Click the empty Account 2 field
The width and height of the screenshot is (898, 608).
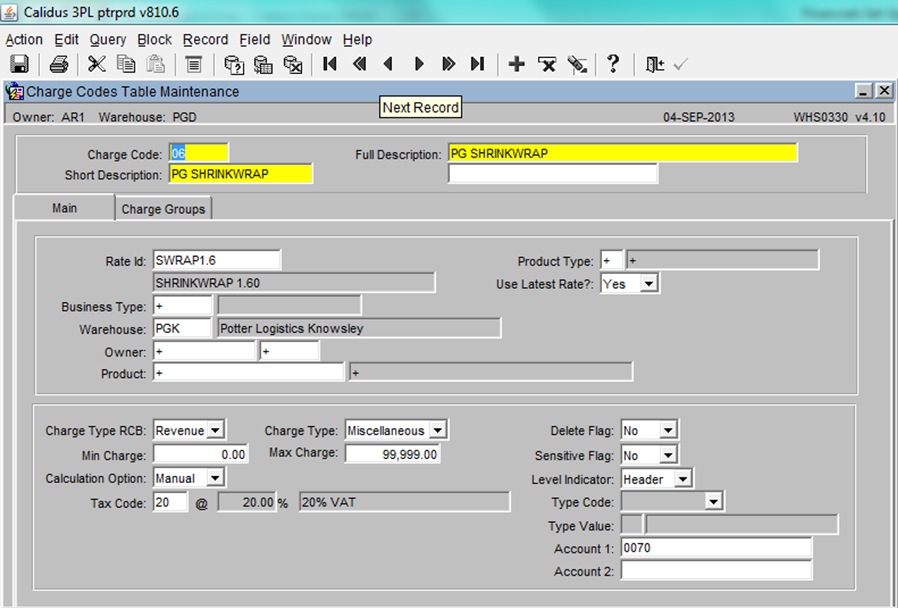[x=716, y=571]
